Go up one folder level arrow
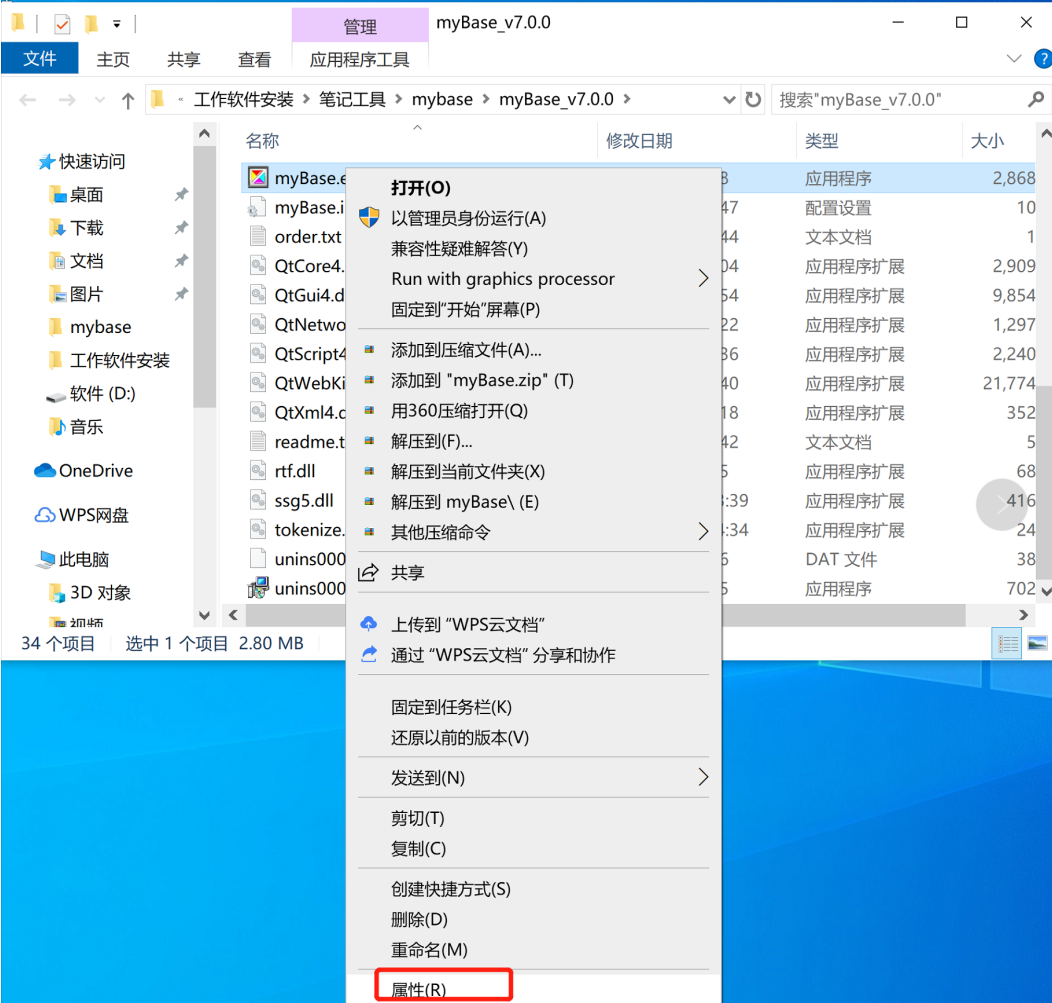The width and height of the screenshot is (1052, 1003). [x=127, y=101]
